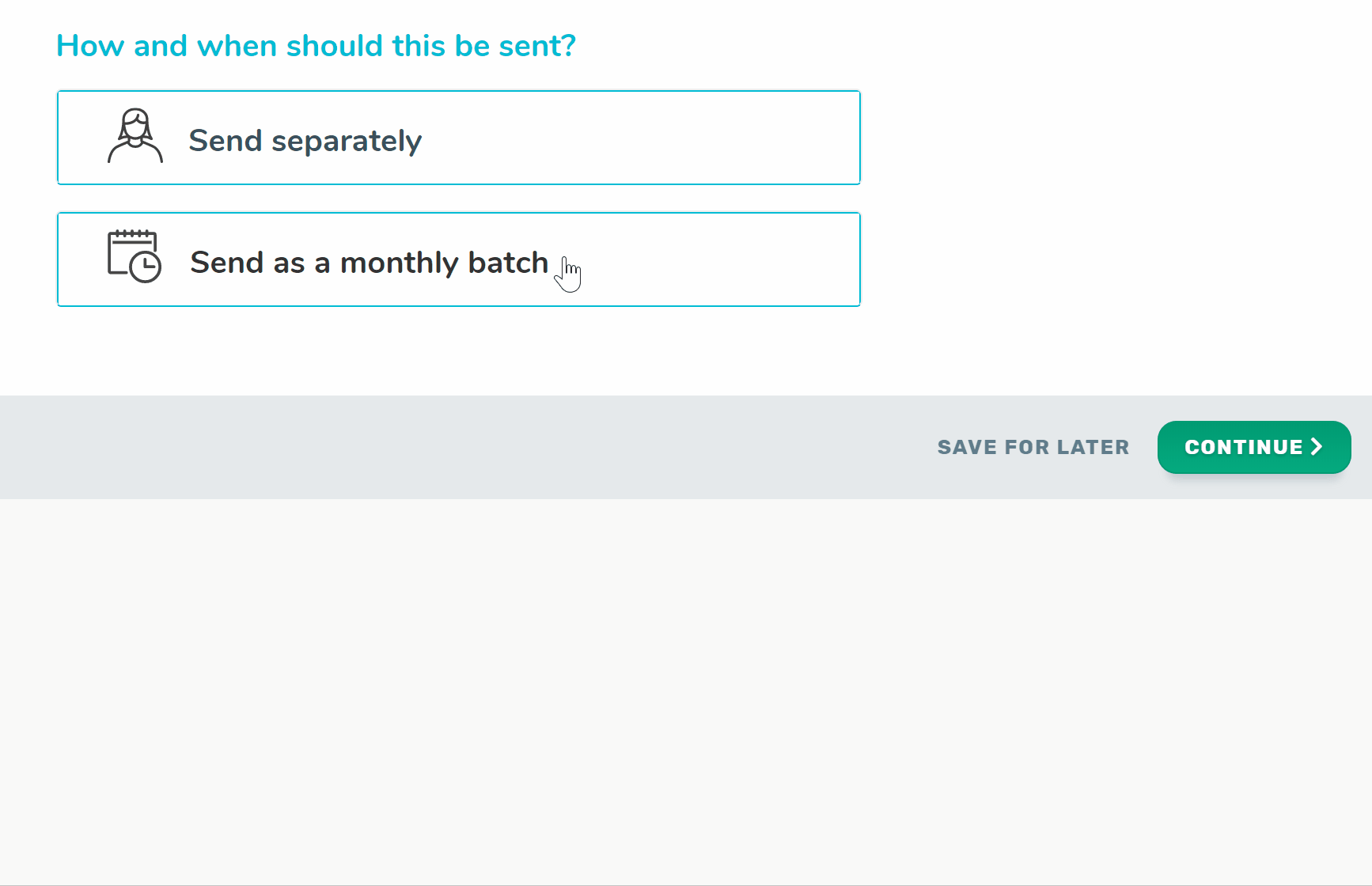1372x886 pixels.
Task: Click Save For Later link
Action: (1033, 447)
